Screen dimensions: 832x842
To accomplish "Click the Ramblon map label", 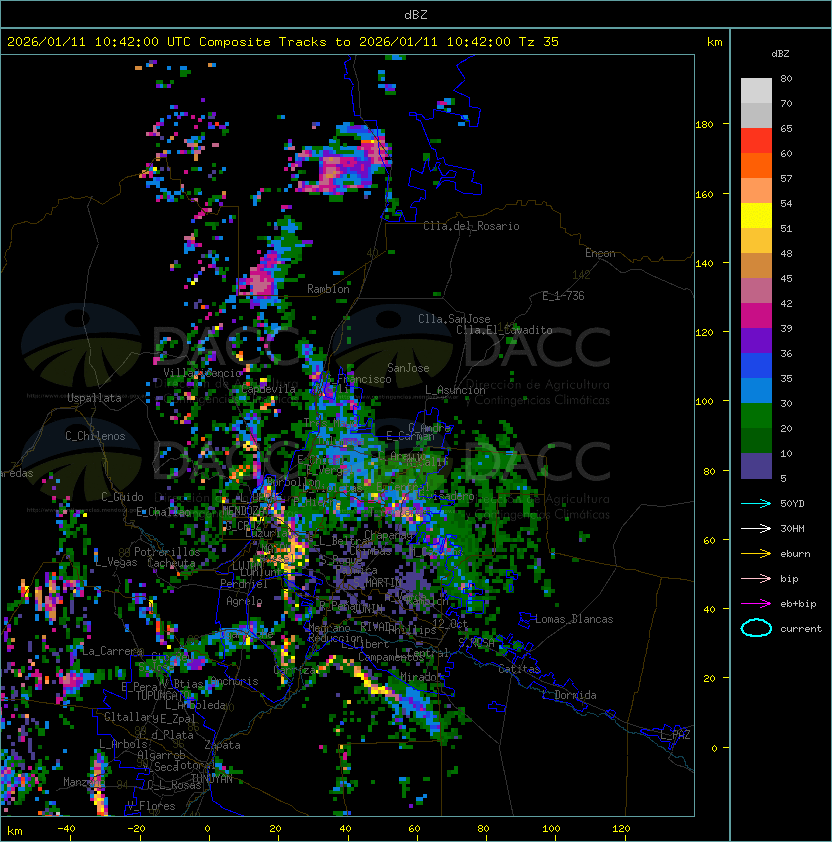I will [x=328, y=289].
